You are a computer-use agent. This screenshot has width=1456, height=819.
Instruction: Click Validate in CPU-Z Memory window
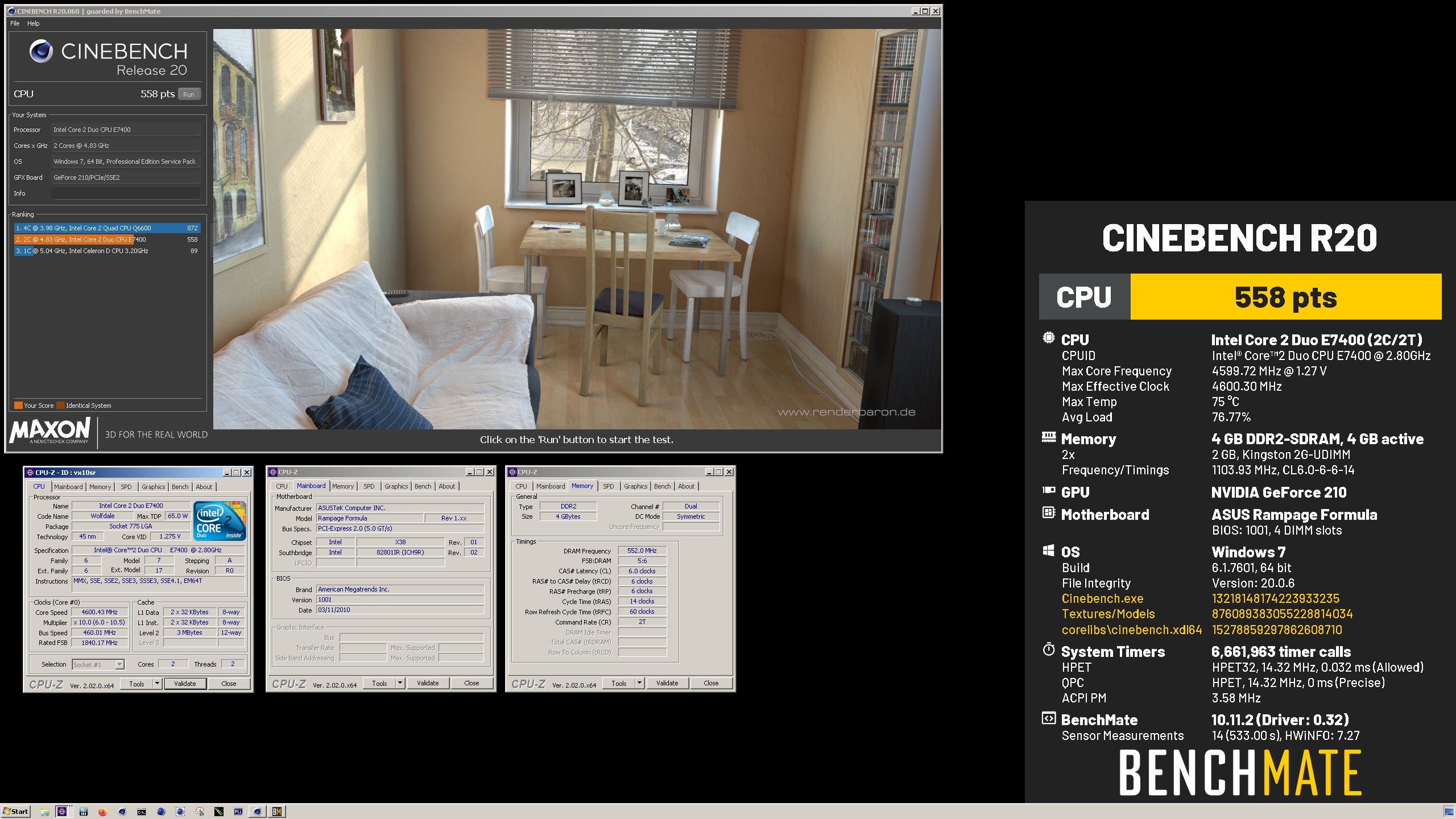click(x=667, y=683)
